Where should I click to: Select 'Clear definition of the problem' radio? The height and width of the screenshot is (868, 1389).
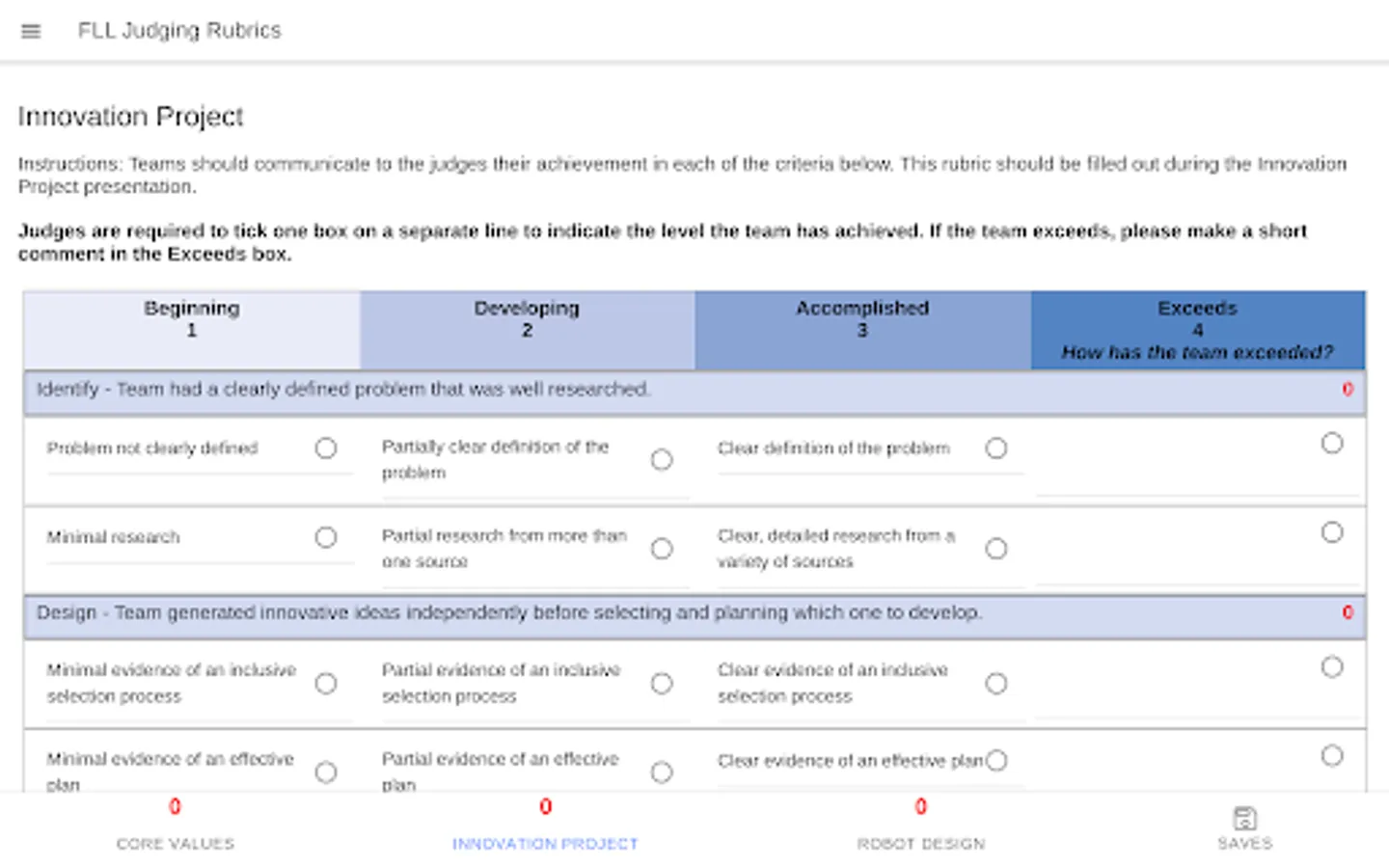click(x=996, y=448)
